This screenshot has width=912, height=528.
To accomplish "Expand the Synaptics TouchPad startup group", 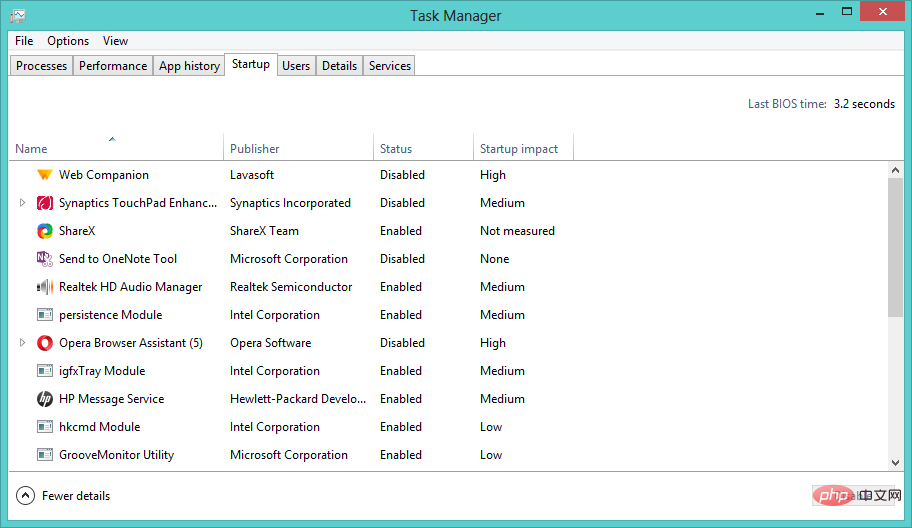I will 23,203.
